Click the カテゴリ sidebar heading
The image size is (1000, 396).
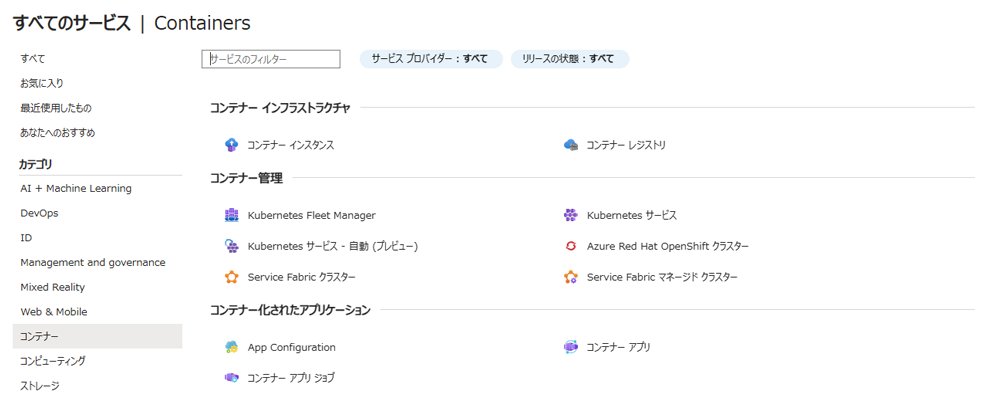[x=36, y=165]
